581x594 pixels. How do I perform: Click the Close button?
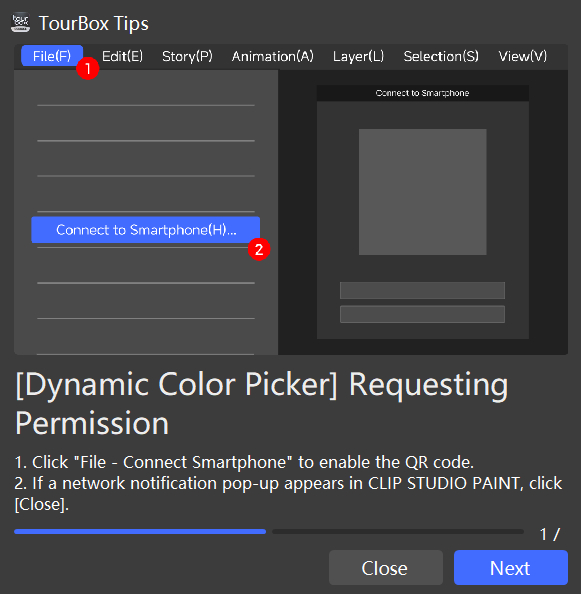[x=386, y=567]
